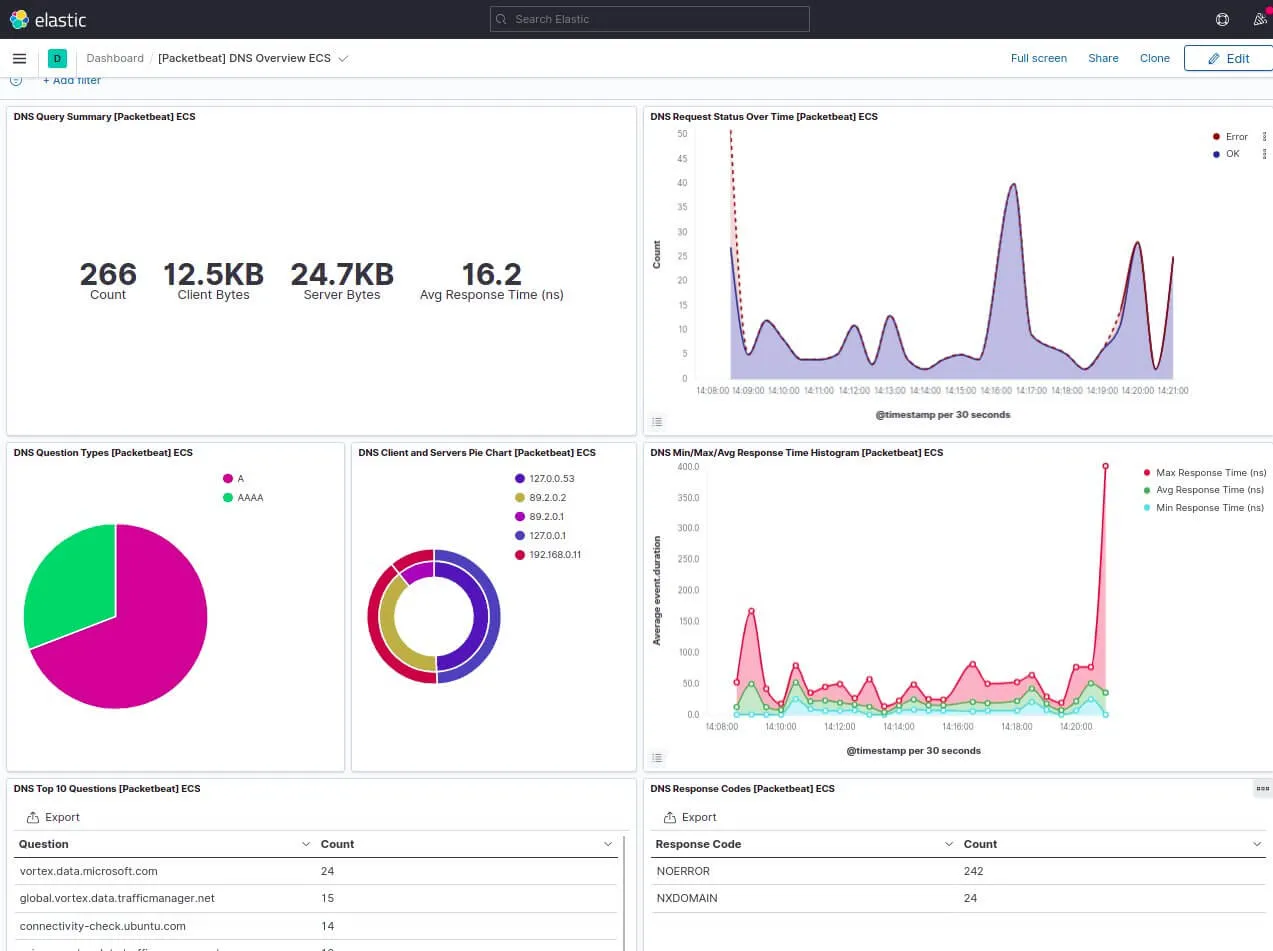The height and width of the screenshot is (951, 1273).
Task: Clone this dashboard
Action: pos(1154,58)
